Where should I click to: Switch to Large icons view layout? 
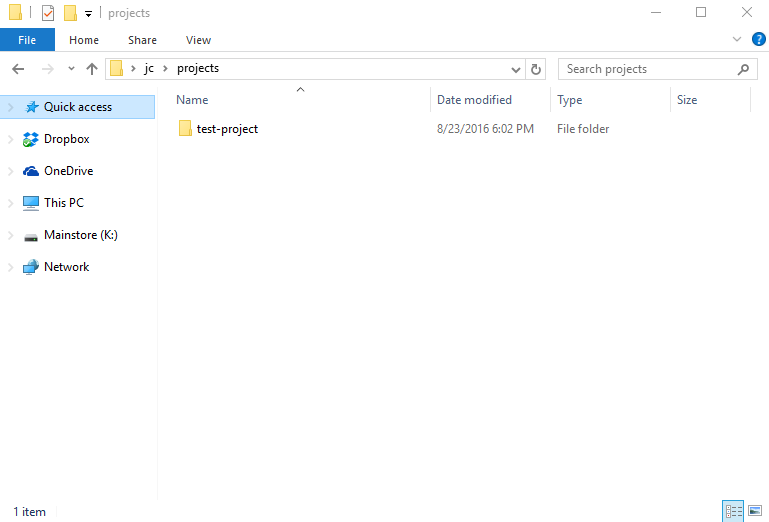tap(754, 511)
